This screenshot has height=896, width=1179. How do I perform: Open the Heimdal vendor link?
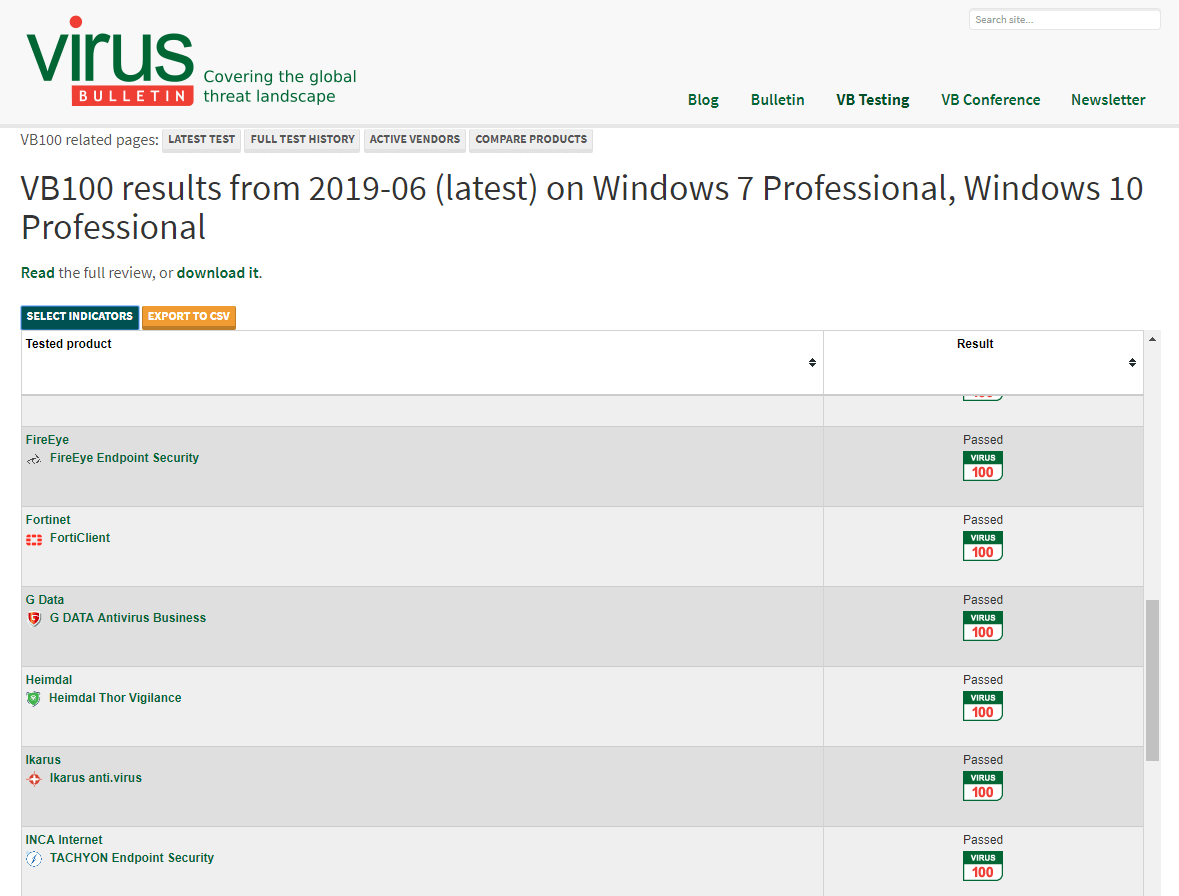coord(49,680)
